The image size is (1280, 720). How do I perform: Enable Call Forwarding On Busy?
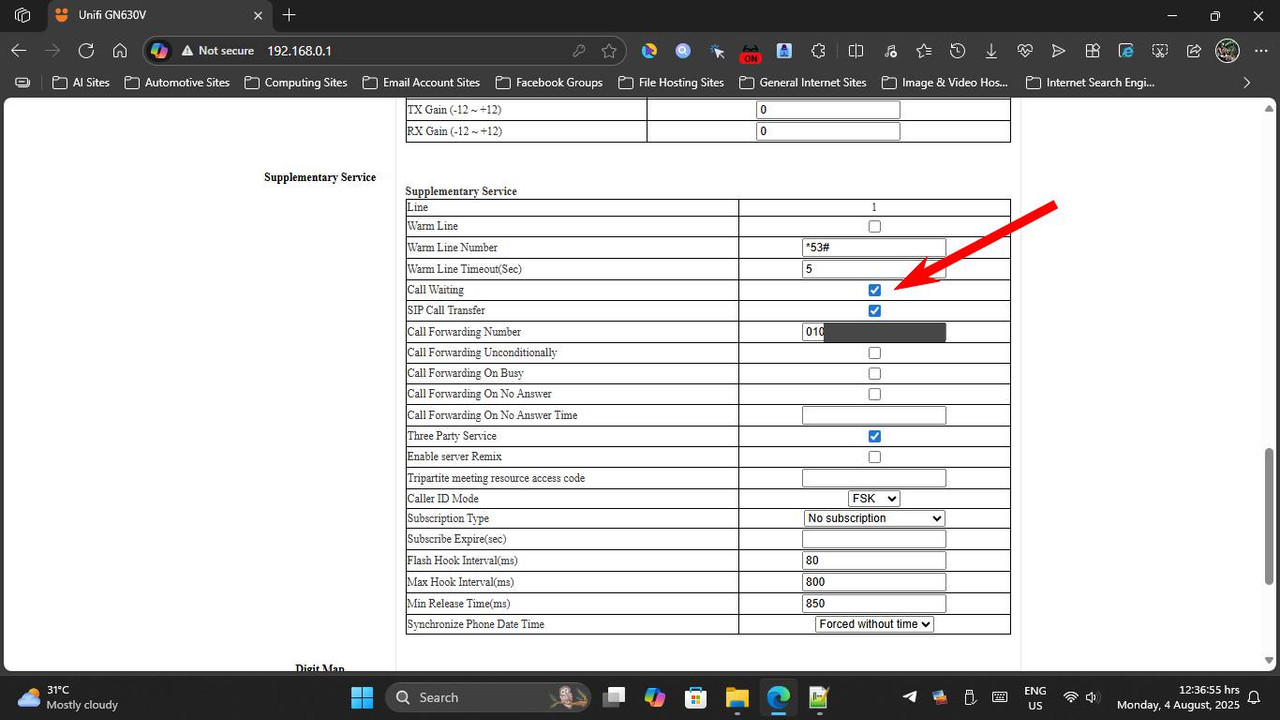pos(875,374)
